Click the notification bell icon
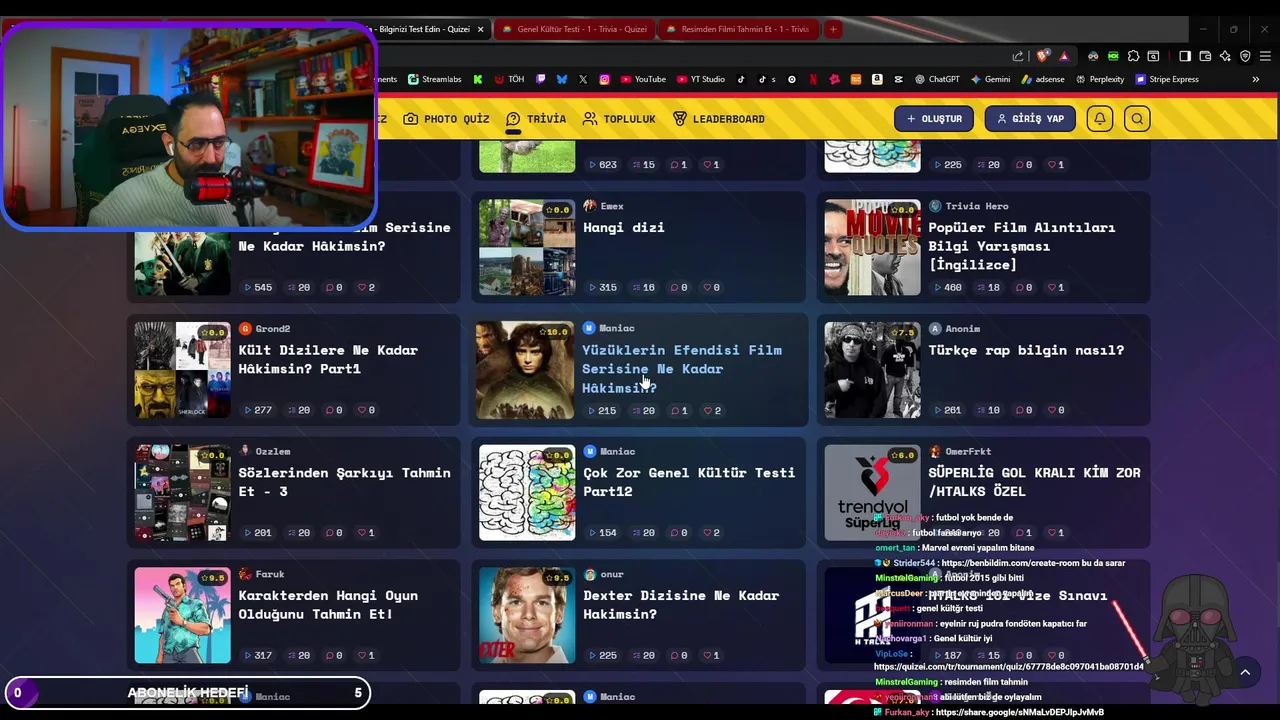This screenshot has height=720, width=1280. (1100, 119)
